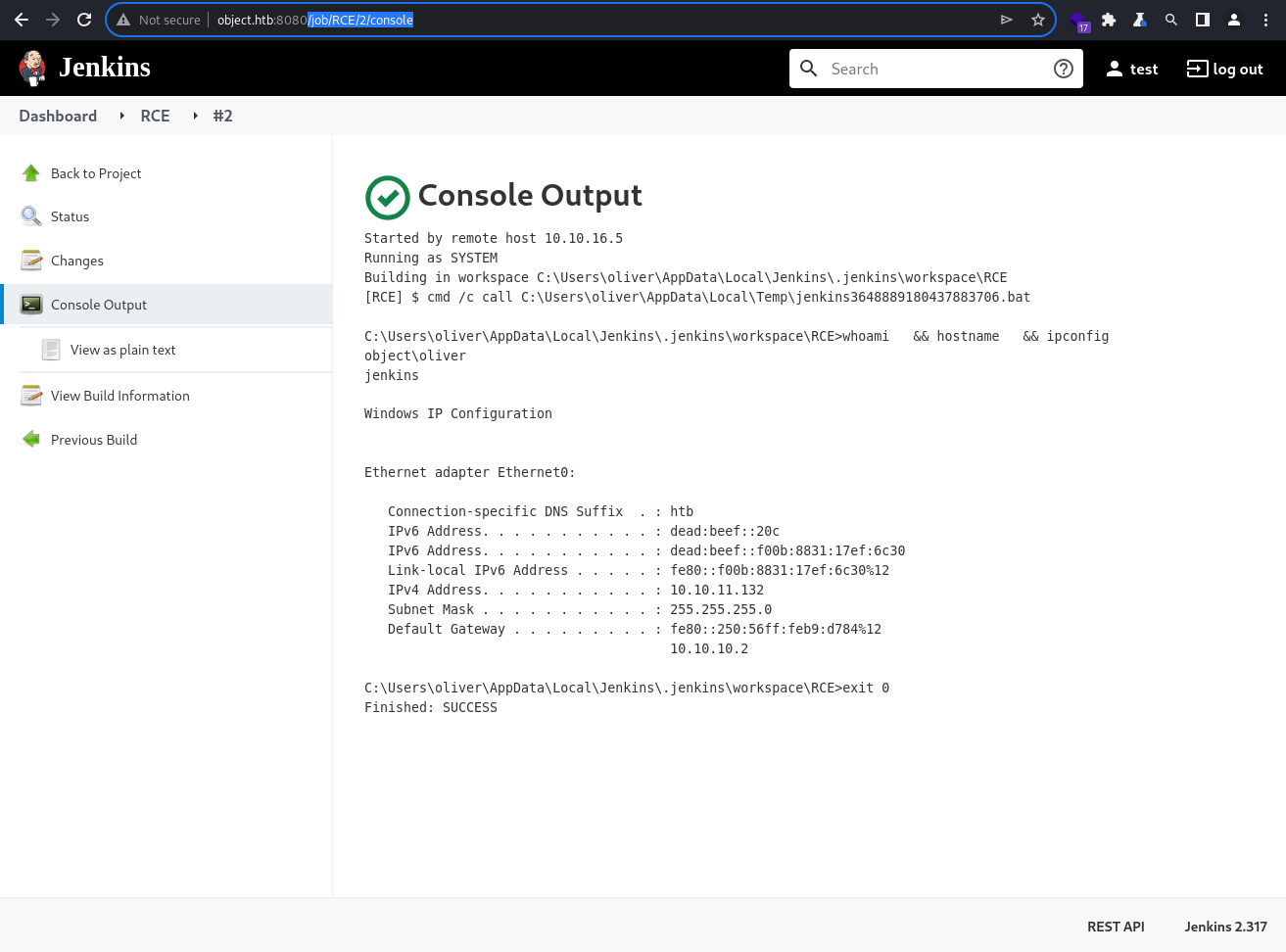Open View as plain text

coord(122,350)
